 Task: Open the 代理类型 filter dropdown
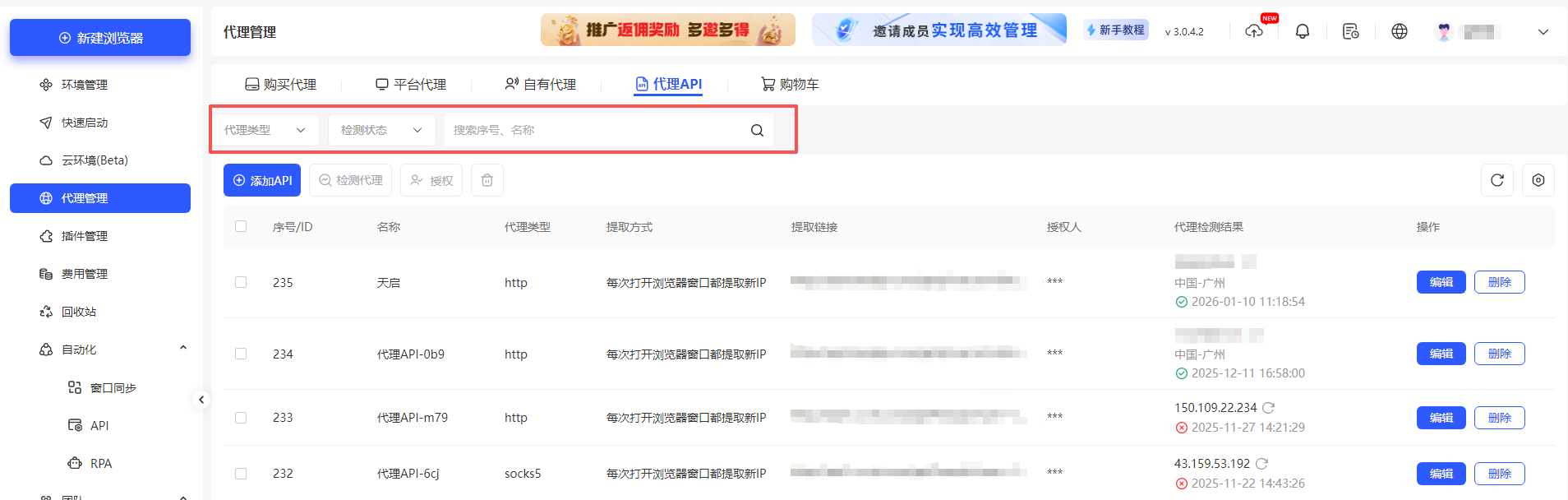click(265, 130)
